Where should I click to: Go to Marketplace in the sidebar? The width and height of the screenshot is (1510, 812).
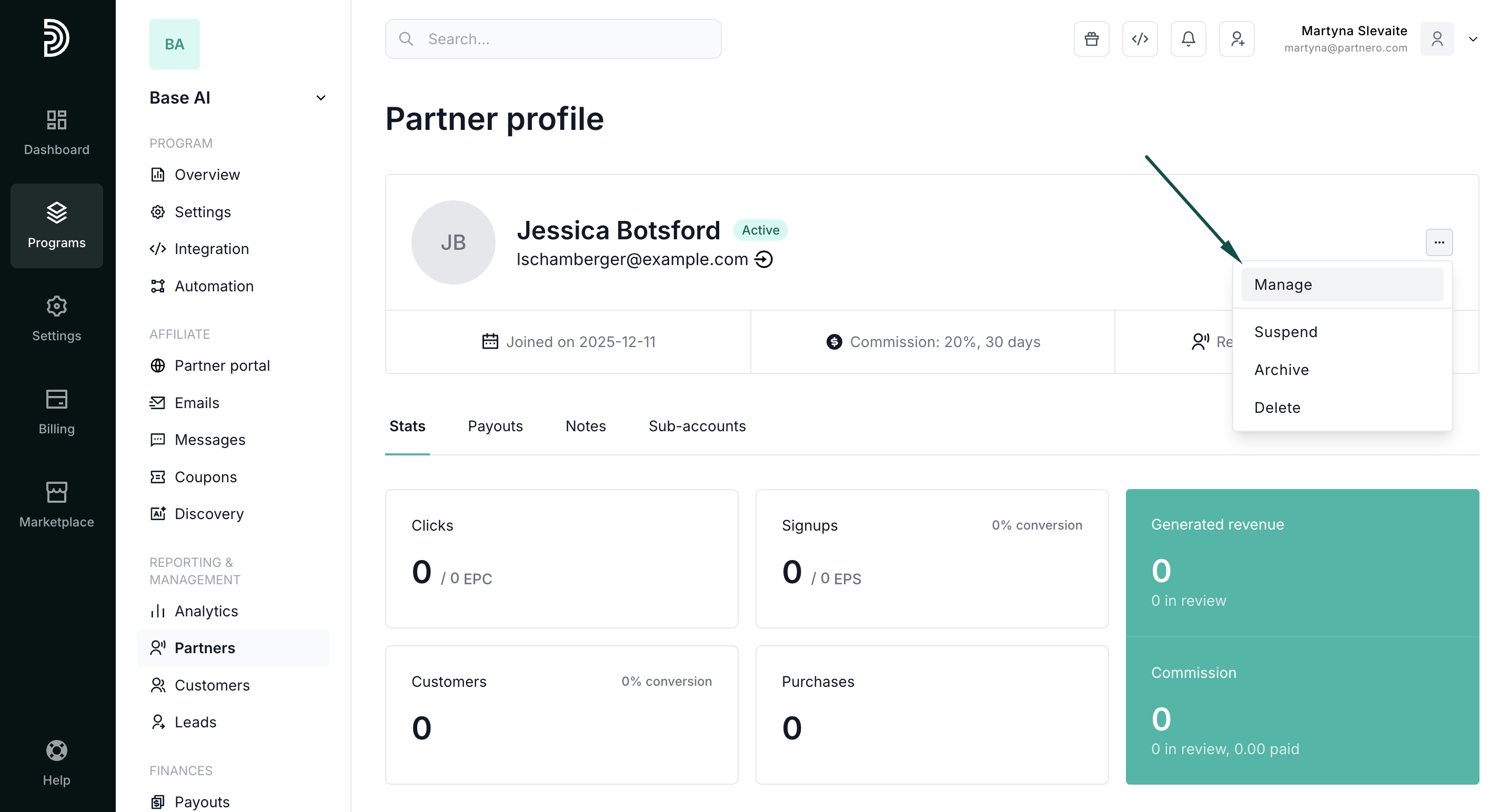click(56, 504)
